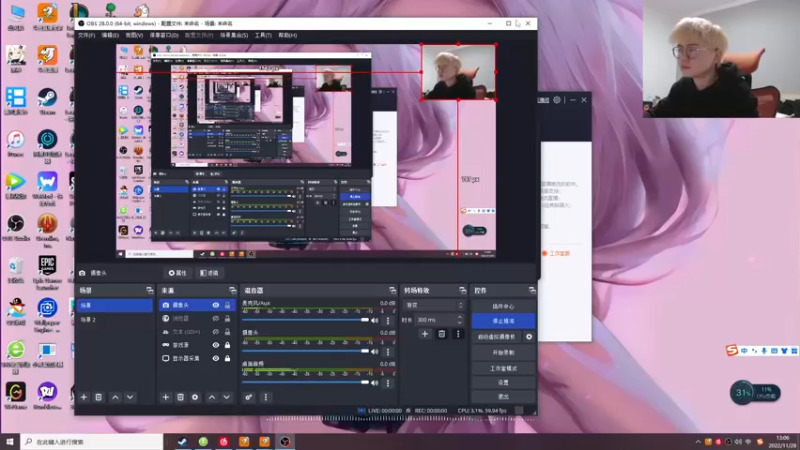Open the 视图(V) menu

pos(134,35)
